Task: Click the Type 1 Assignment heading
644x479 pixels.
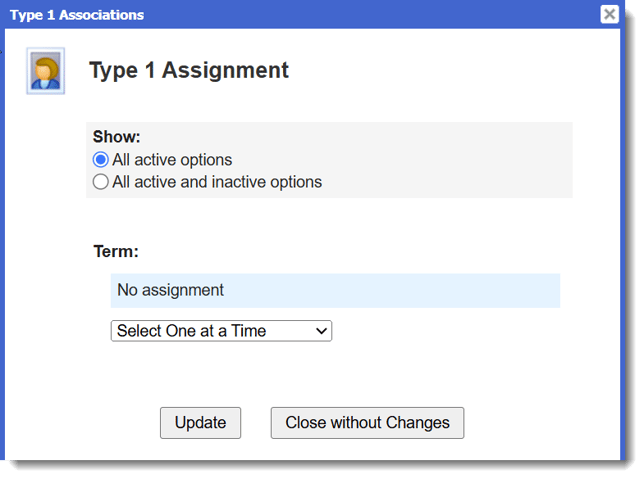Action: [189, 70]
